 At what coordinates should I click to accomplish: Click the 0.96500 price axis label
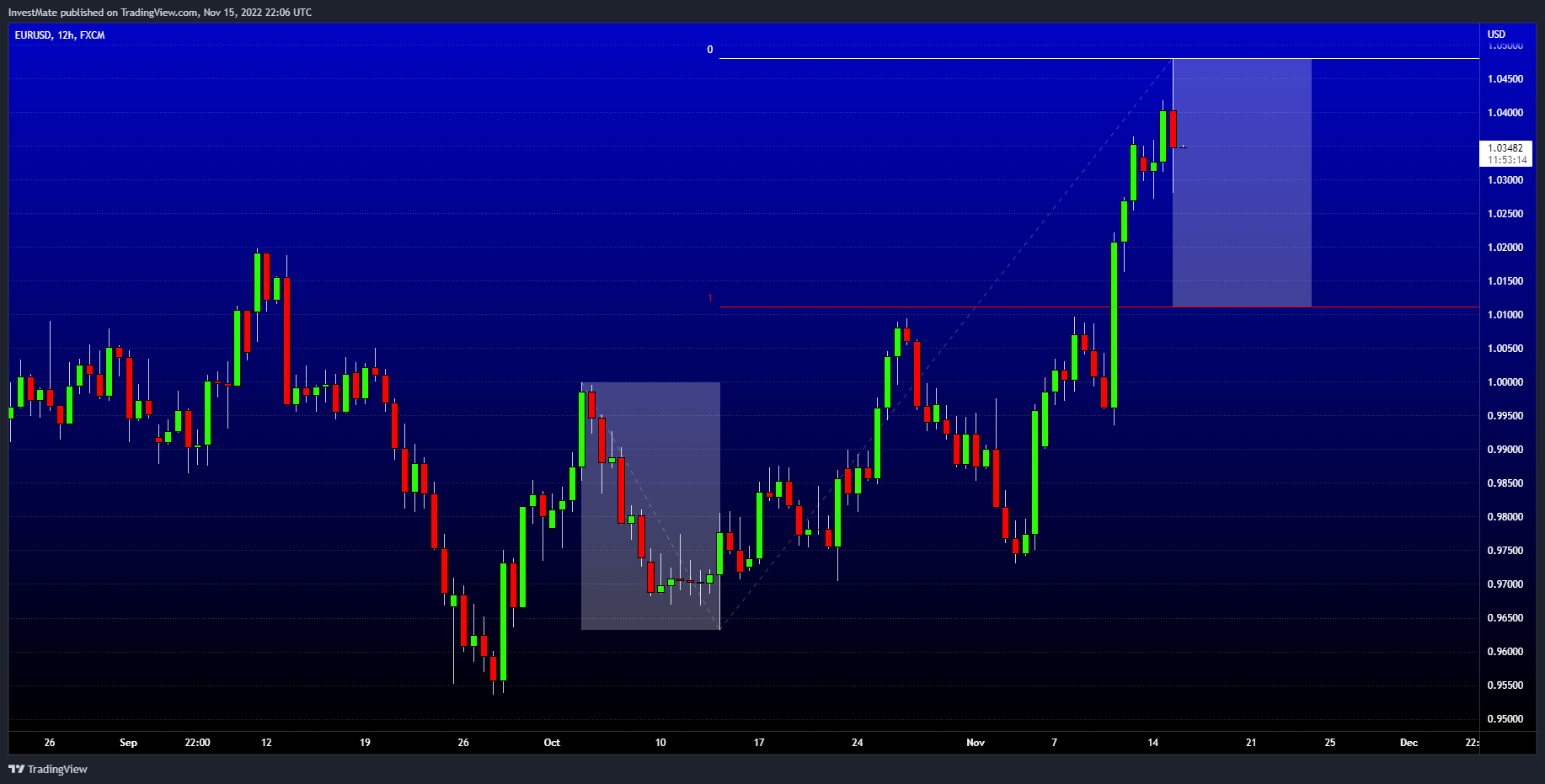[x=1505, y=618]
